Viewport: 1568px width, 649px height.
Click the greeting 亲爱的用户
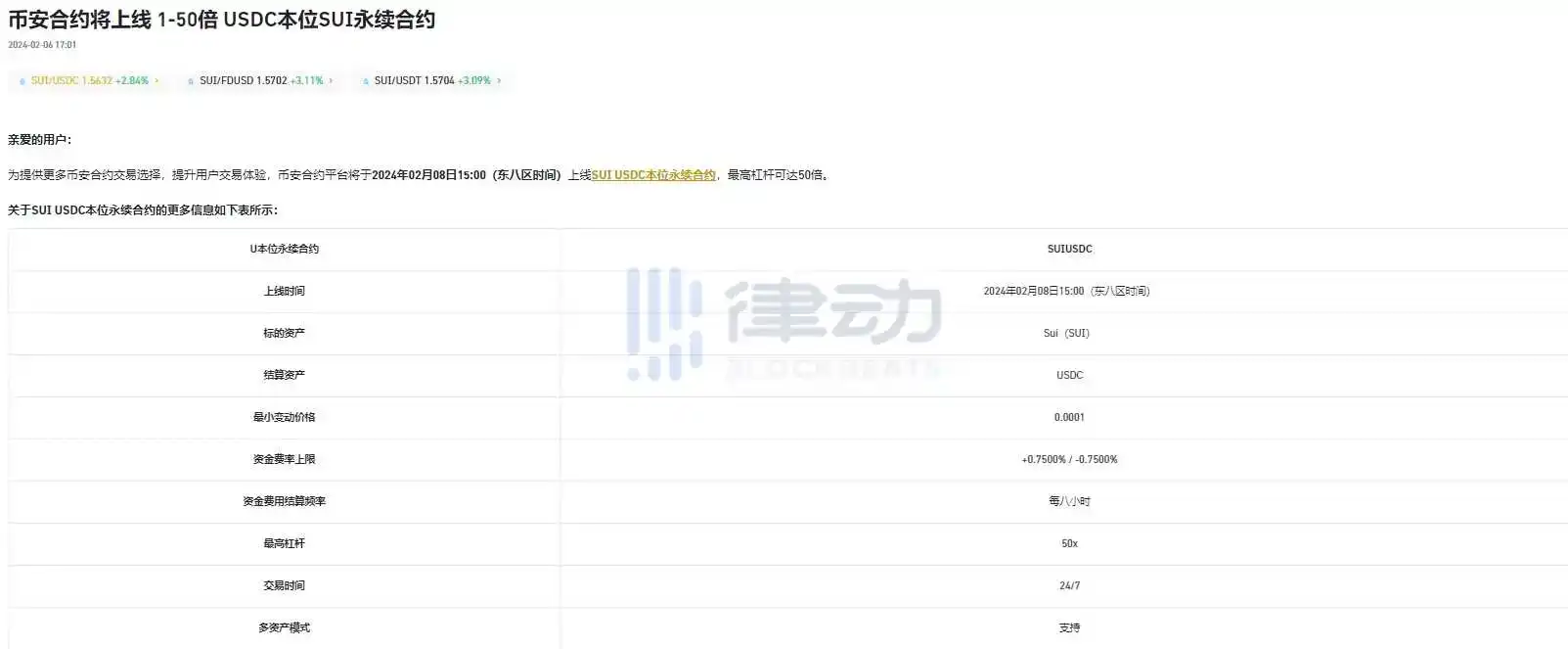(39, 140)
